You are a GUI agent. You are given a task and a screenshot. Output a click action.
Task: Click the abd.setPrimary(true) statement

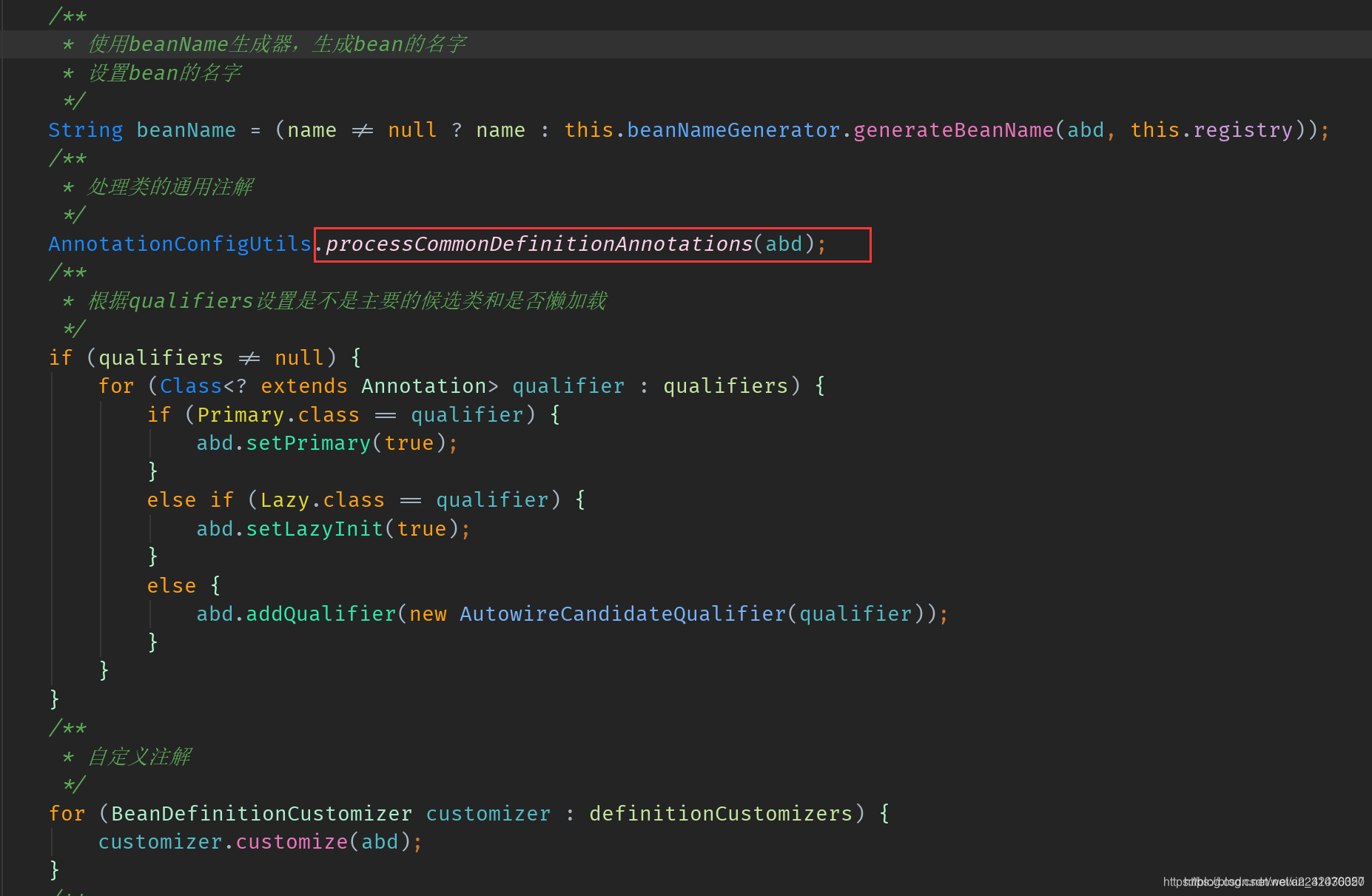(x=327, y=443)
